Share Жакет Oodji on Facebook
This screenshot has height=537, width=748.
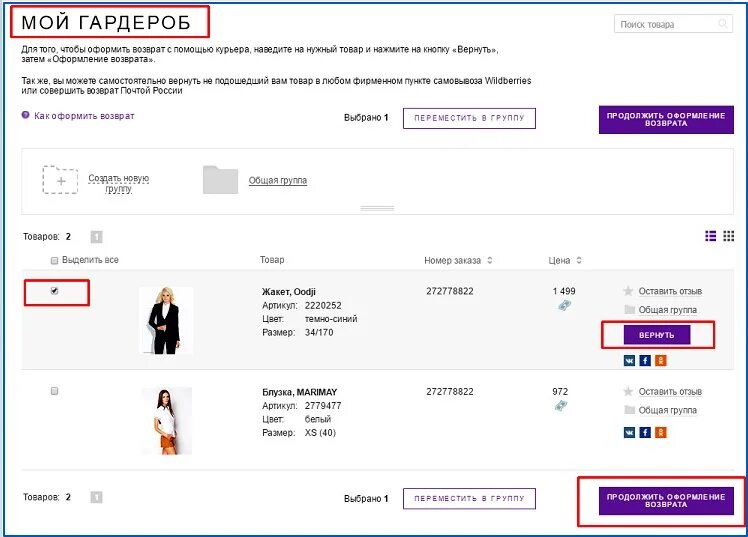point(645,360)
